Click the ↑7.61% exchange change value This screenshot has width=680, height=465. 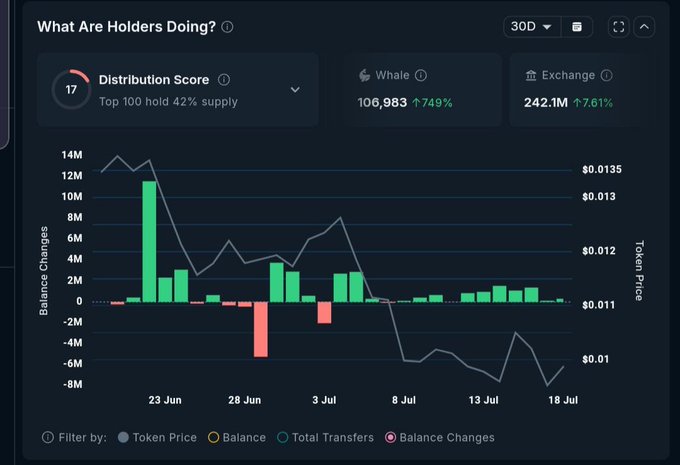coord(593,103)
